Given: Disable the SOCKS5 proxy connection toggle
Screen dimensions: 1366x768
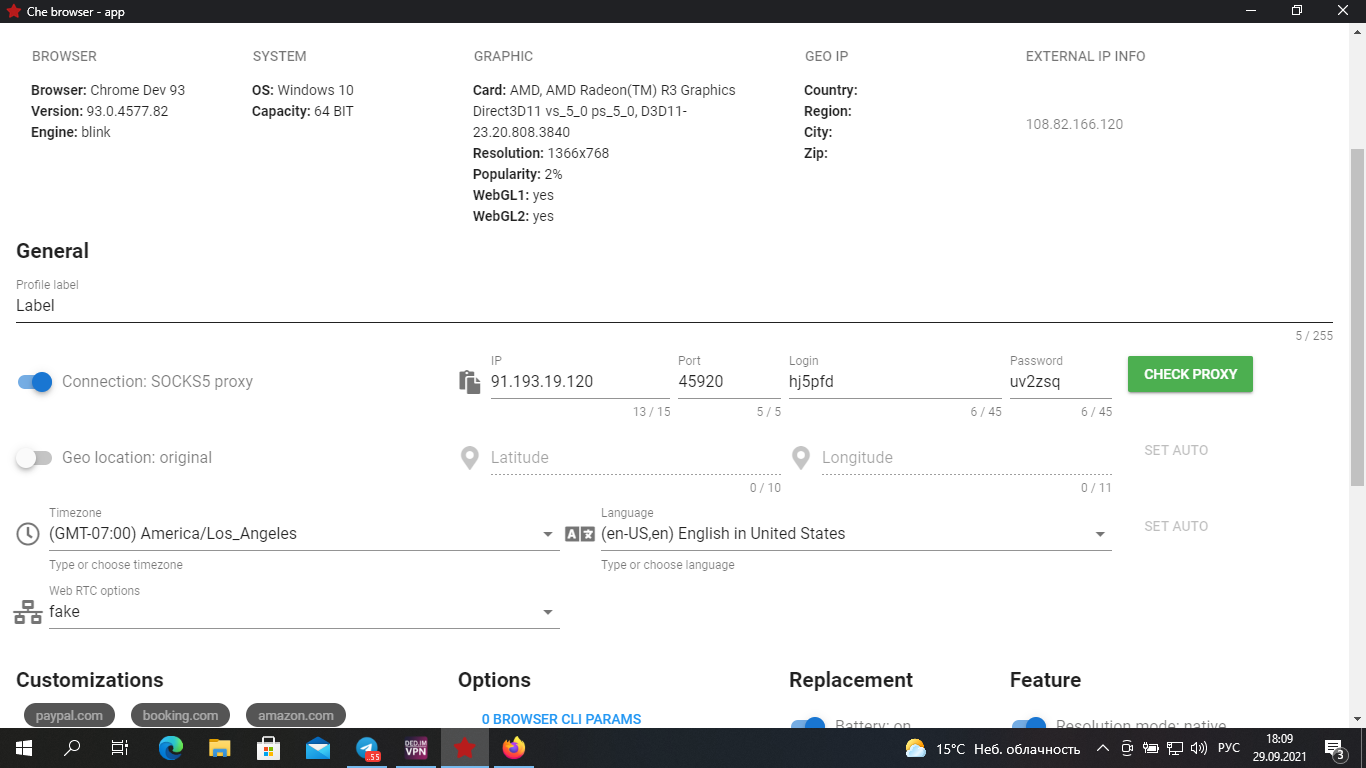Looking at the screenshot, I should point(35,382).
